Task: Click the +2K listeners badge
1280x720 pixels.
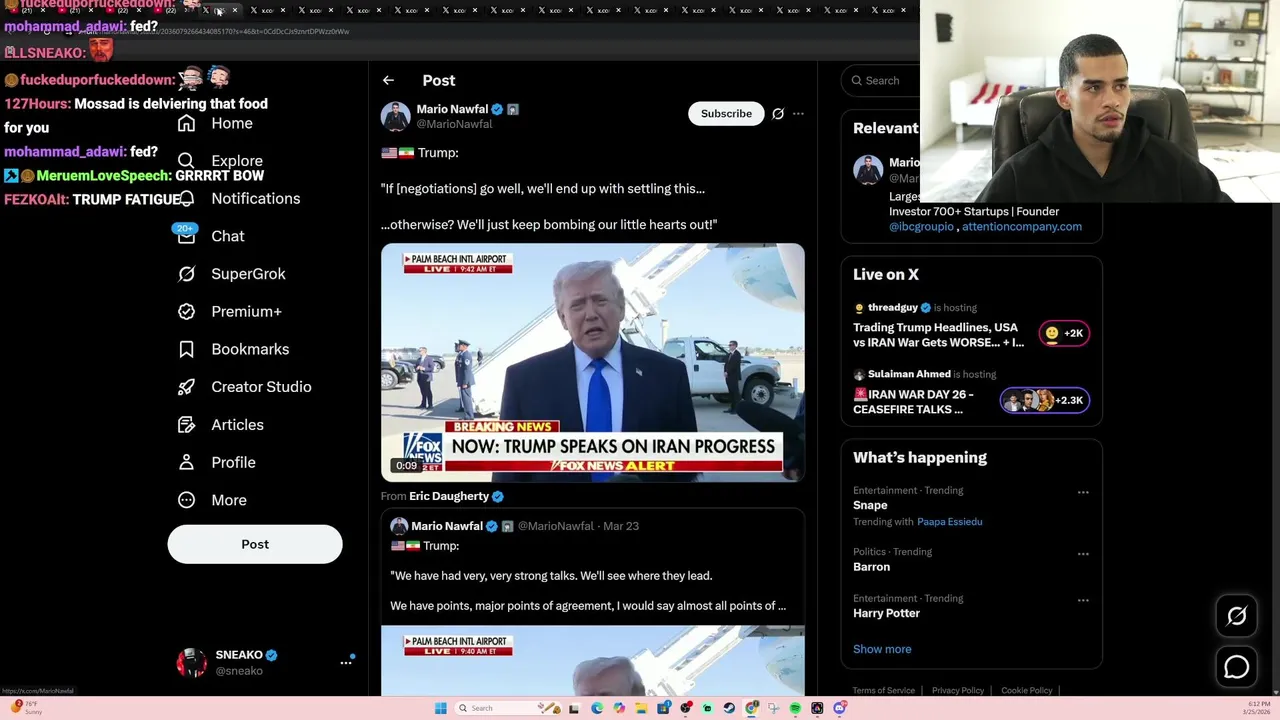Action: (x=1064, y=333)
